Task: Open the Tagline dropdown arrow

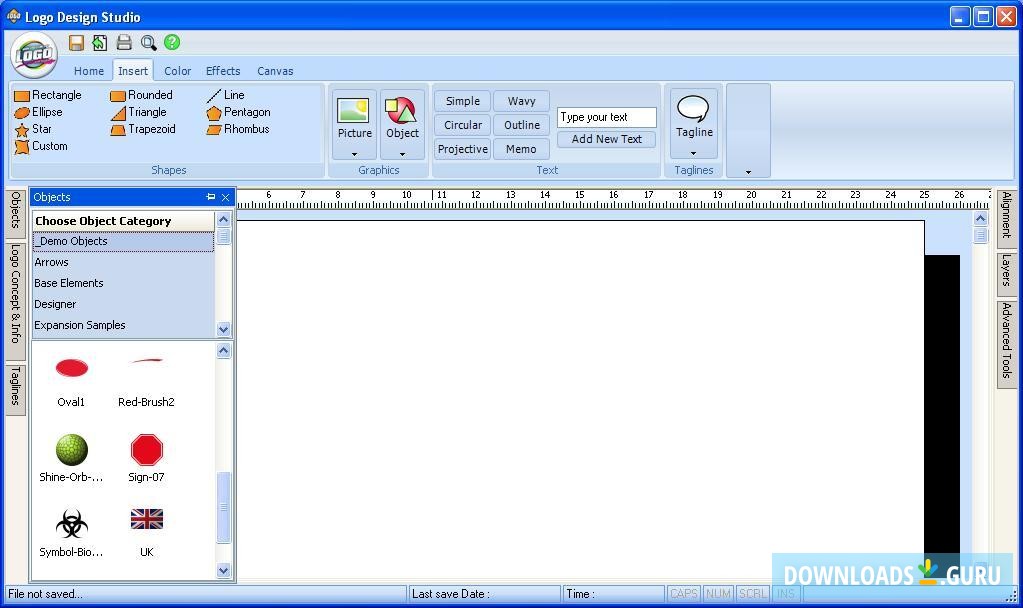Action: (694, 153)
